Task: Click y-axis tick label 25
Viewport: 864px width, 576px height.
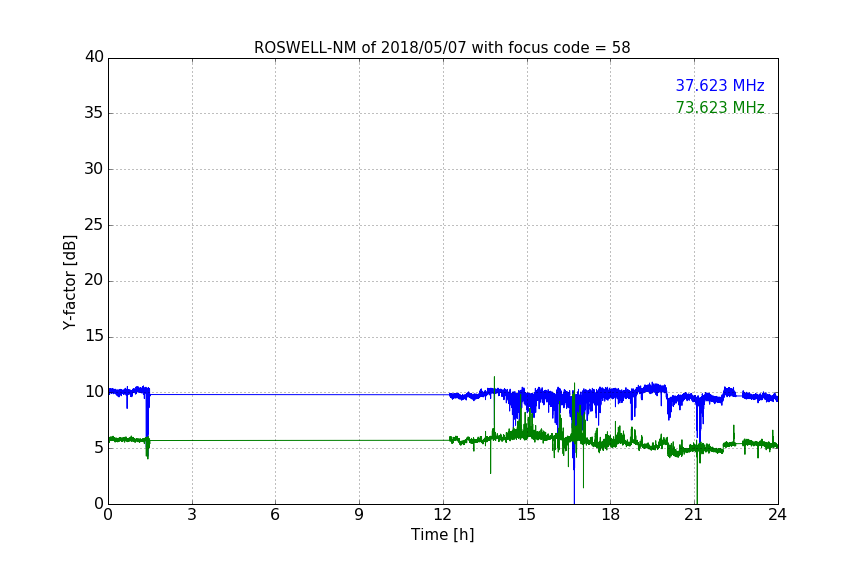Action: 94,225
